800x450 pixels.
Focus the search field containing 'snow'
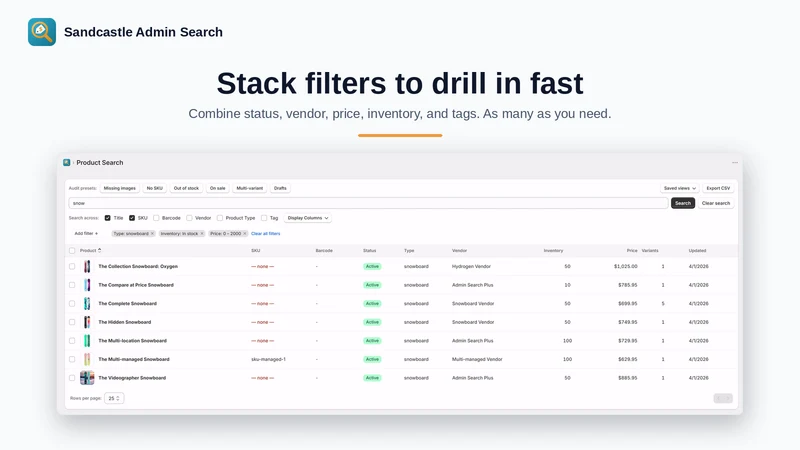tap(368, 203)
